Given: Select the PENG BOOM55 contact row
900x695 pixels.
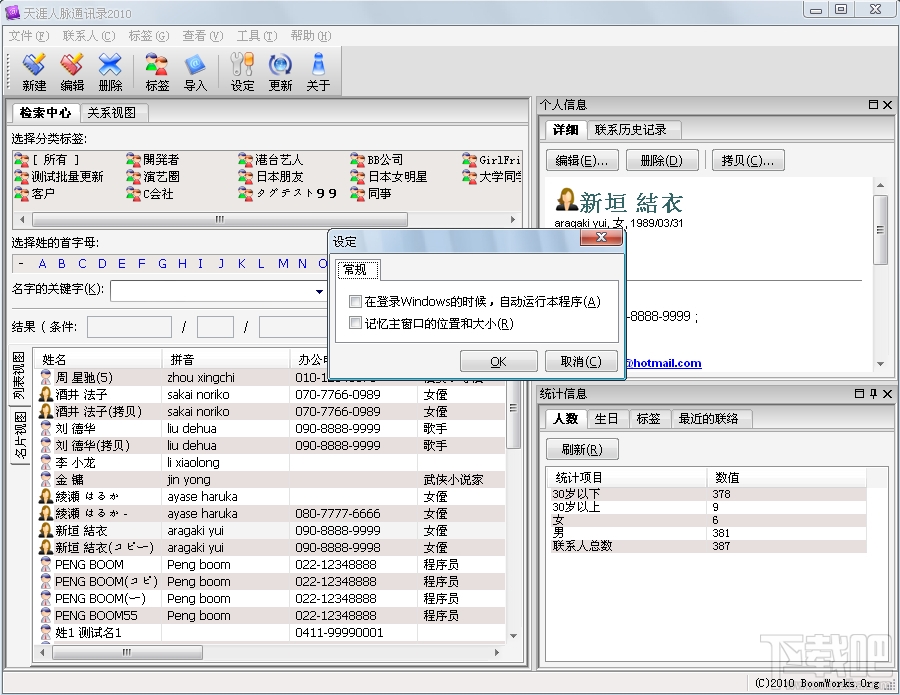Looking at the screenshot, I should coord(270,615).
